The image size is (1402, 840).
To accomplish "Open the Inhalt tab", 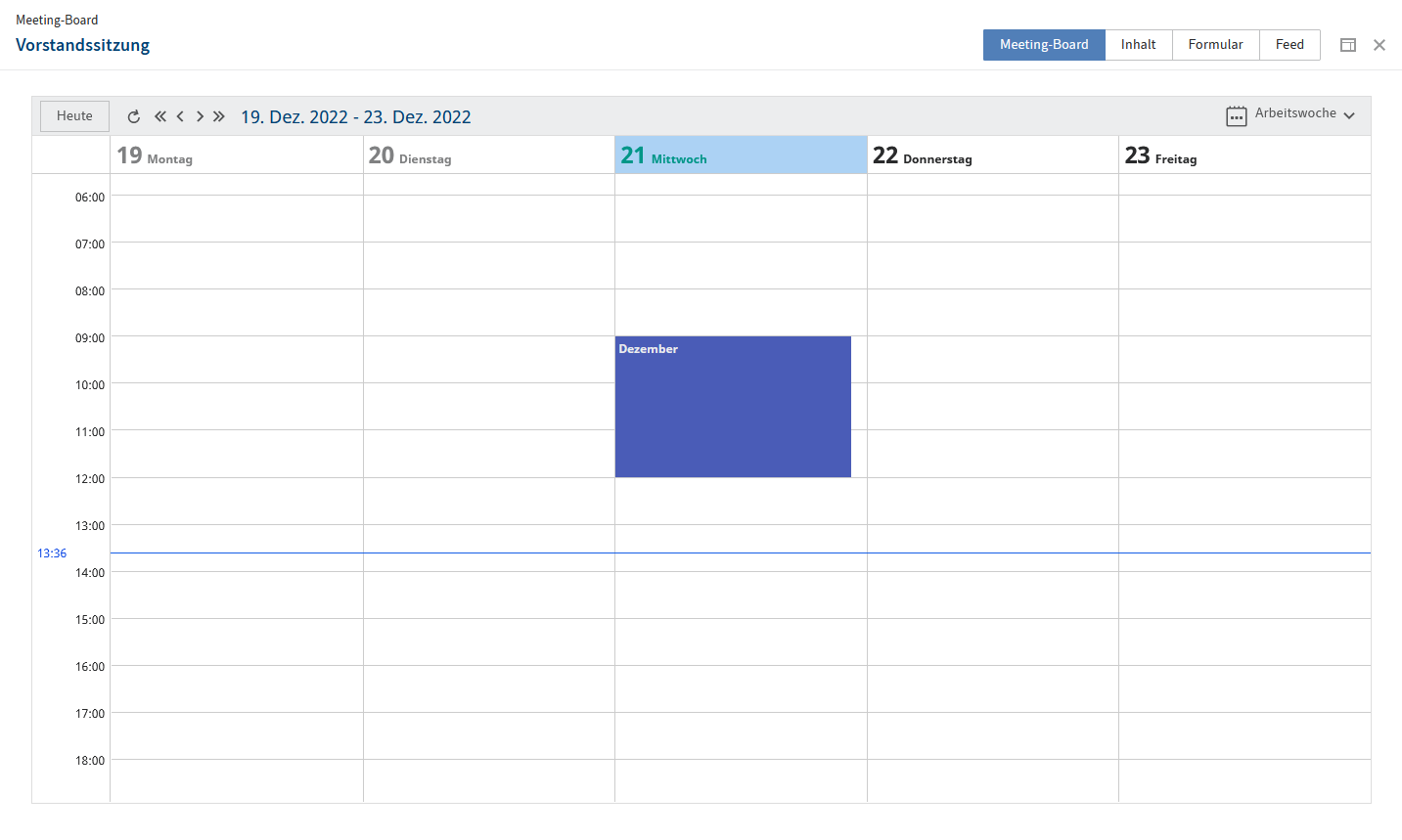I will coord(1139,45).
